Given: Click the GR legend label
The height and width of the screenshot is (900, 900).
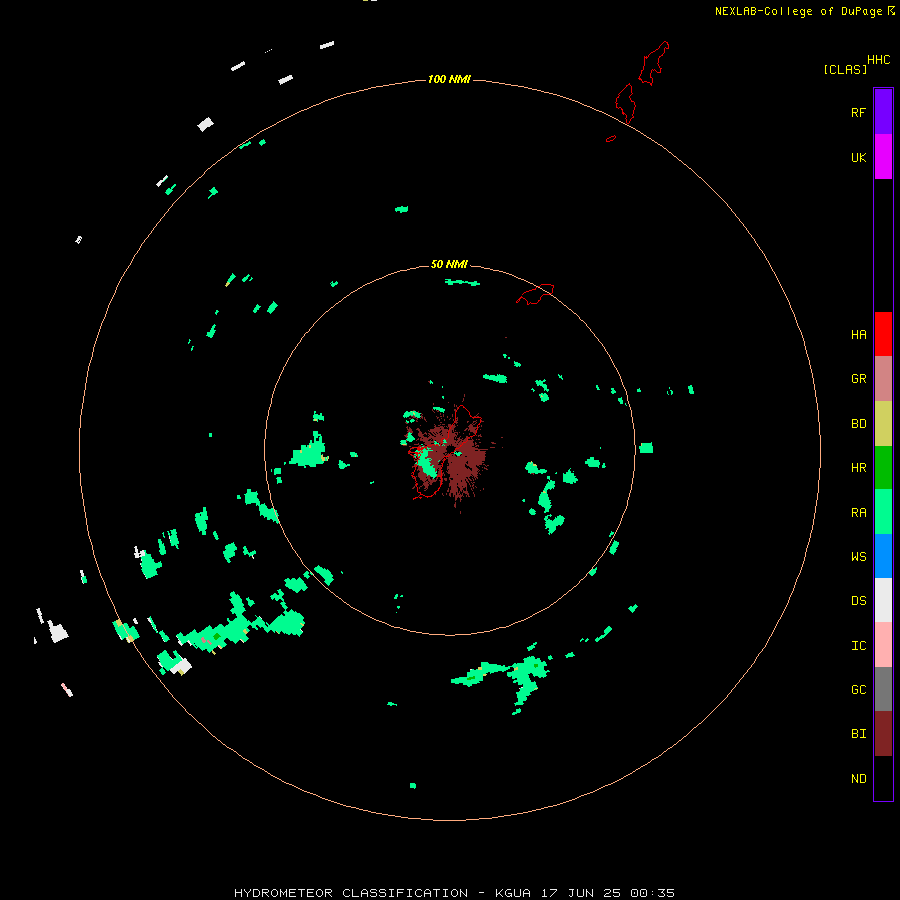Looking at the screenshot, I should [x=858, y=379].
